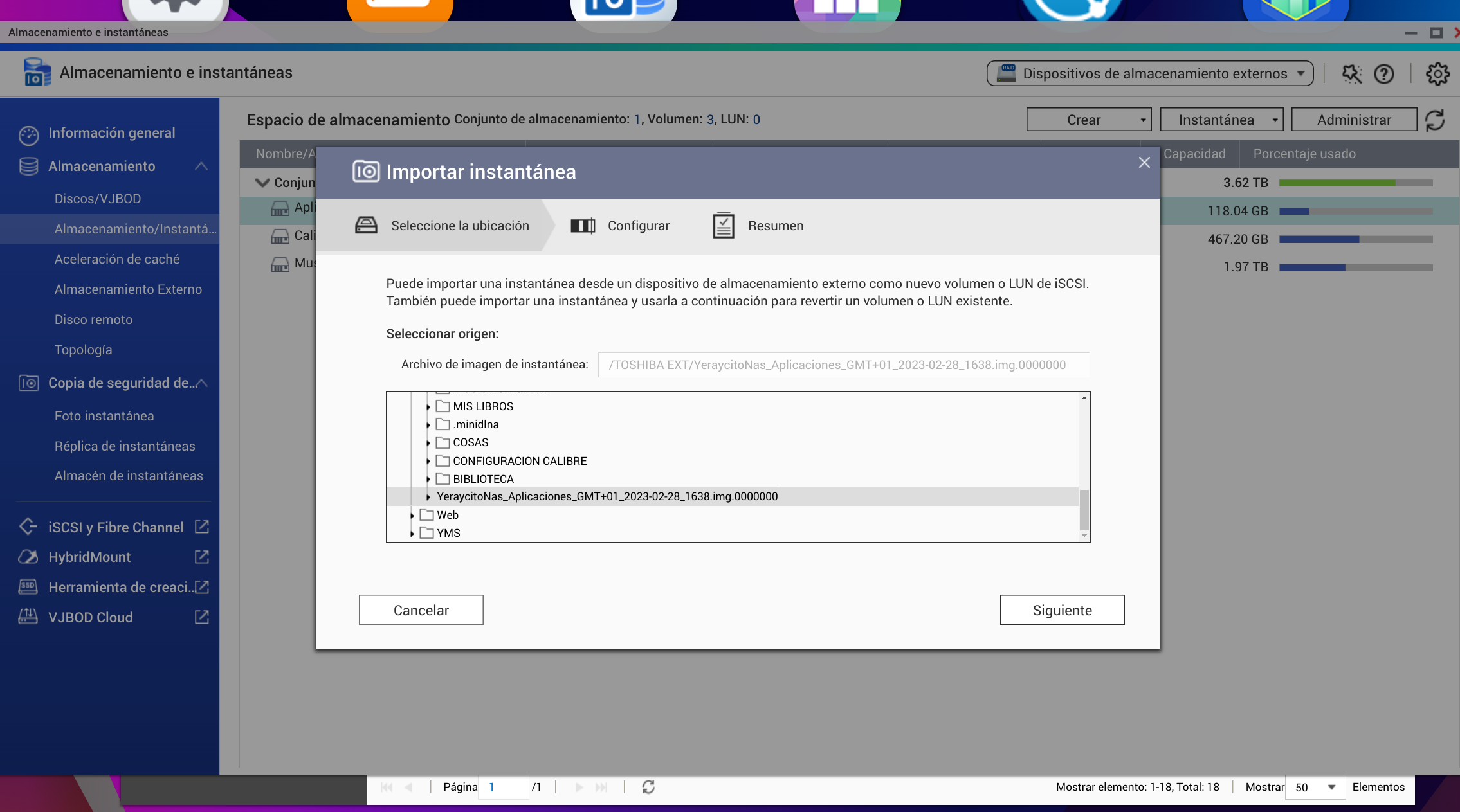Click the Cancelar button

click(x=421, y=610)
